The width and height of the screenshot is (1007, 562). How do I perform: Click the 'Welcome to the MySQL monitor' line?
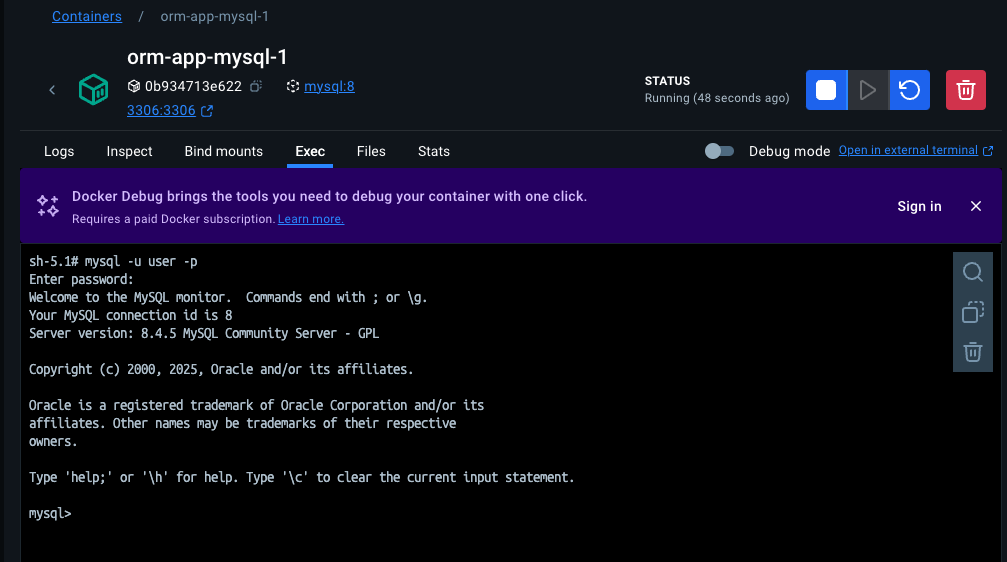coord(228,297)
